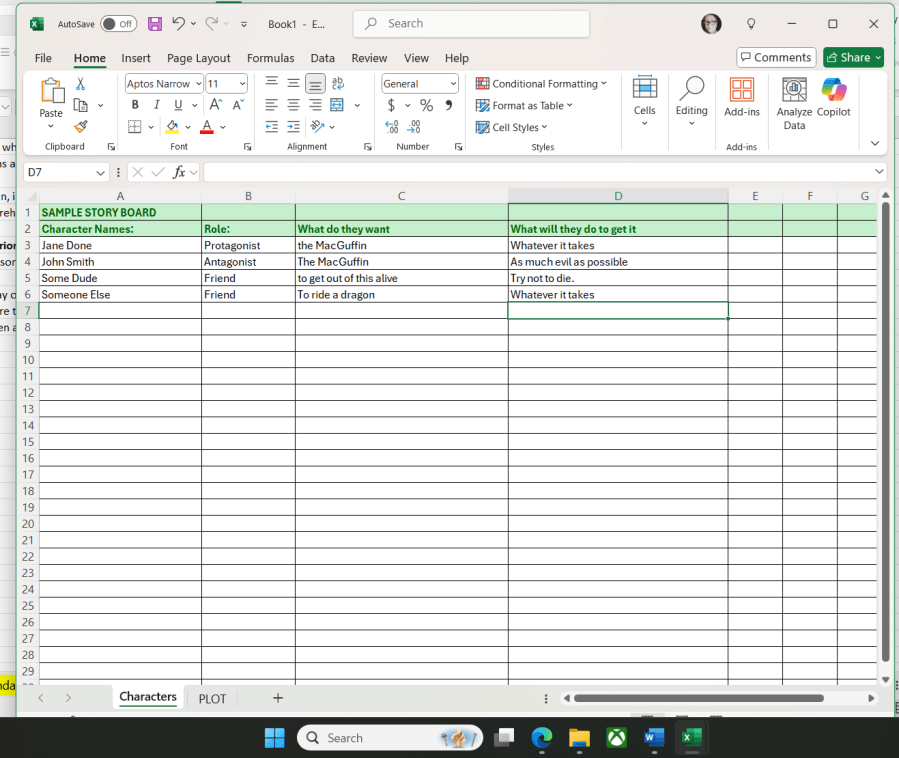Click the Format Painter brush icon
This screenshot has width=899, height=758.
click(81, 127)
